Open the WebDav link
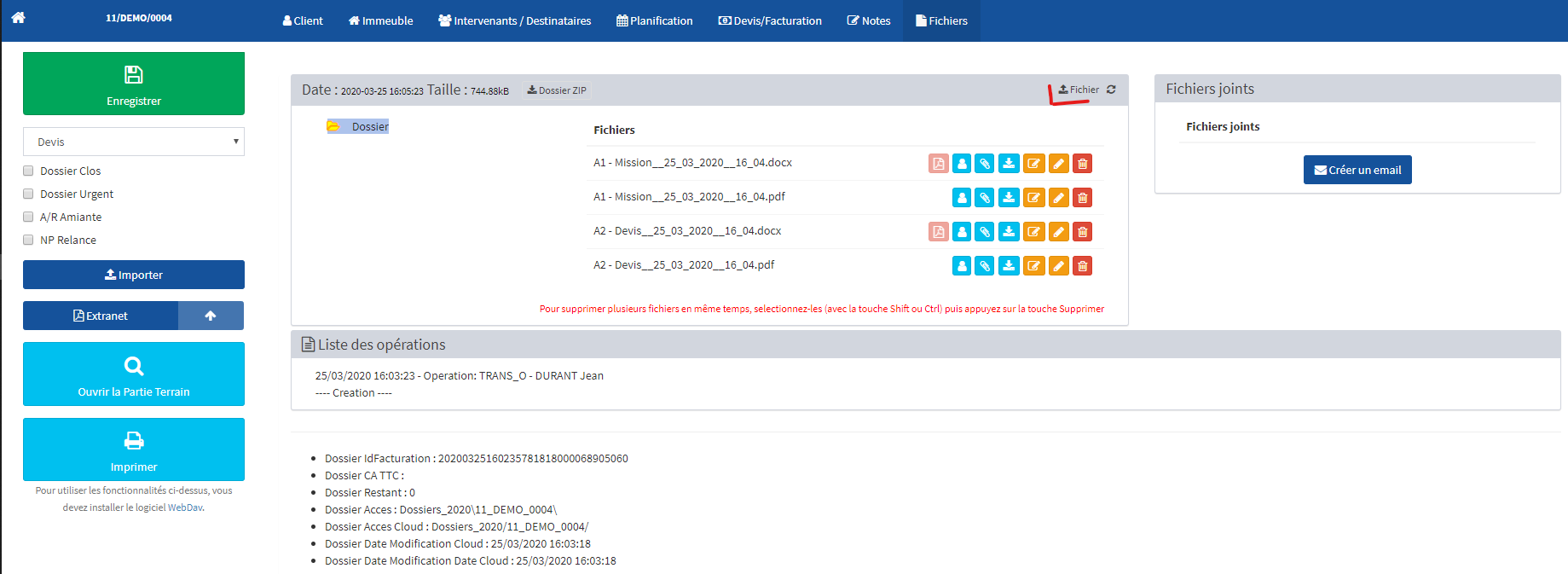 pos(185,507)
